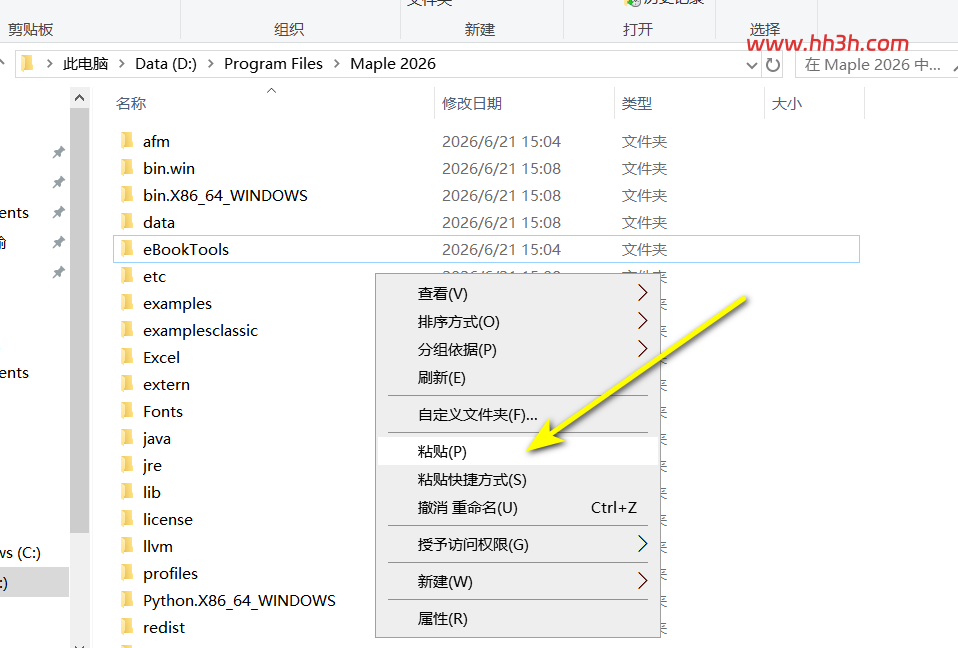
Task: Select the redist folder icon
Action: point(127,627)
